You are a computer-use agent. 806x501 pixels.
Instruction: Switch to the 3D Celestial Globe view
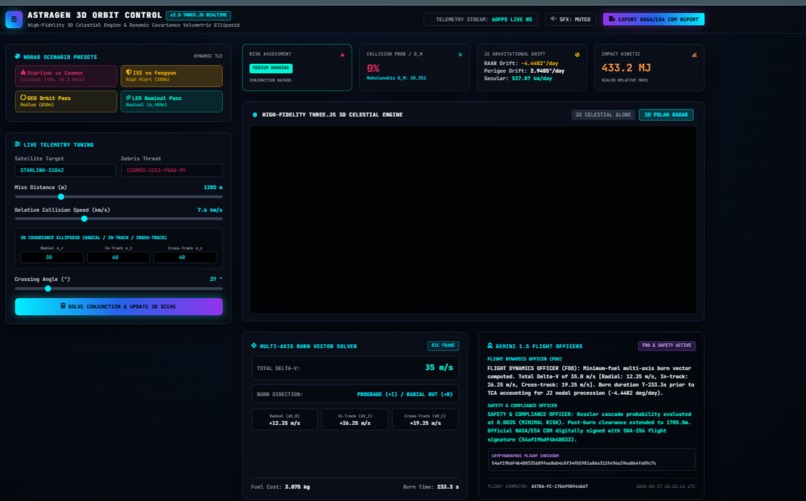tap(603, 115)
